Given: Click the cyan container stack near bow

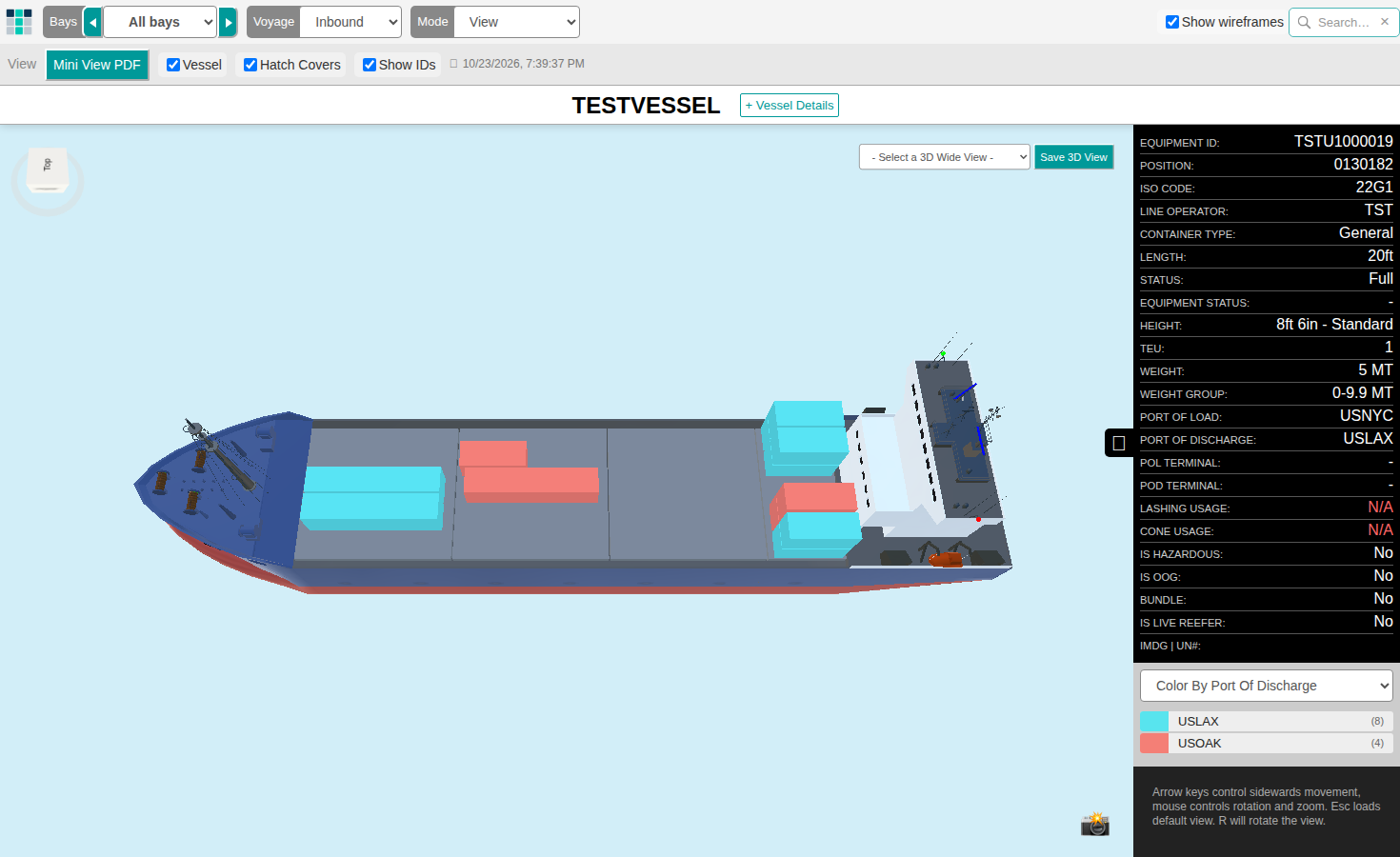Looking at the screenshot, I should [371, 497].
